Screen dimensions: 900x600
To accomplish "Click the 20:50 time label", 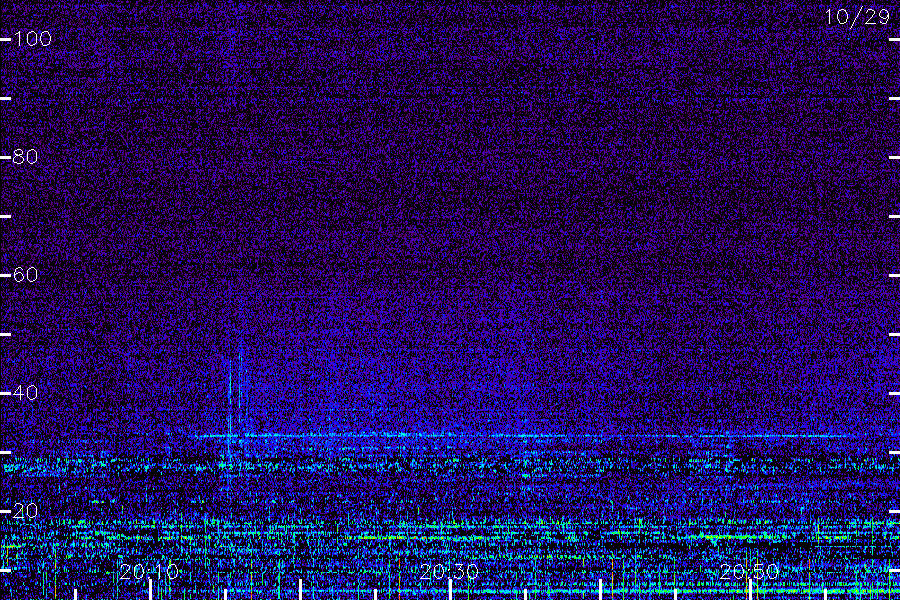I will tap(749, 572).
